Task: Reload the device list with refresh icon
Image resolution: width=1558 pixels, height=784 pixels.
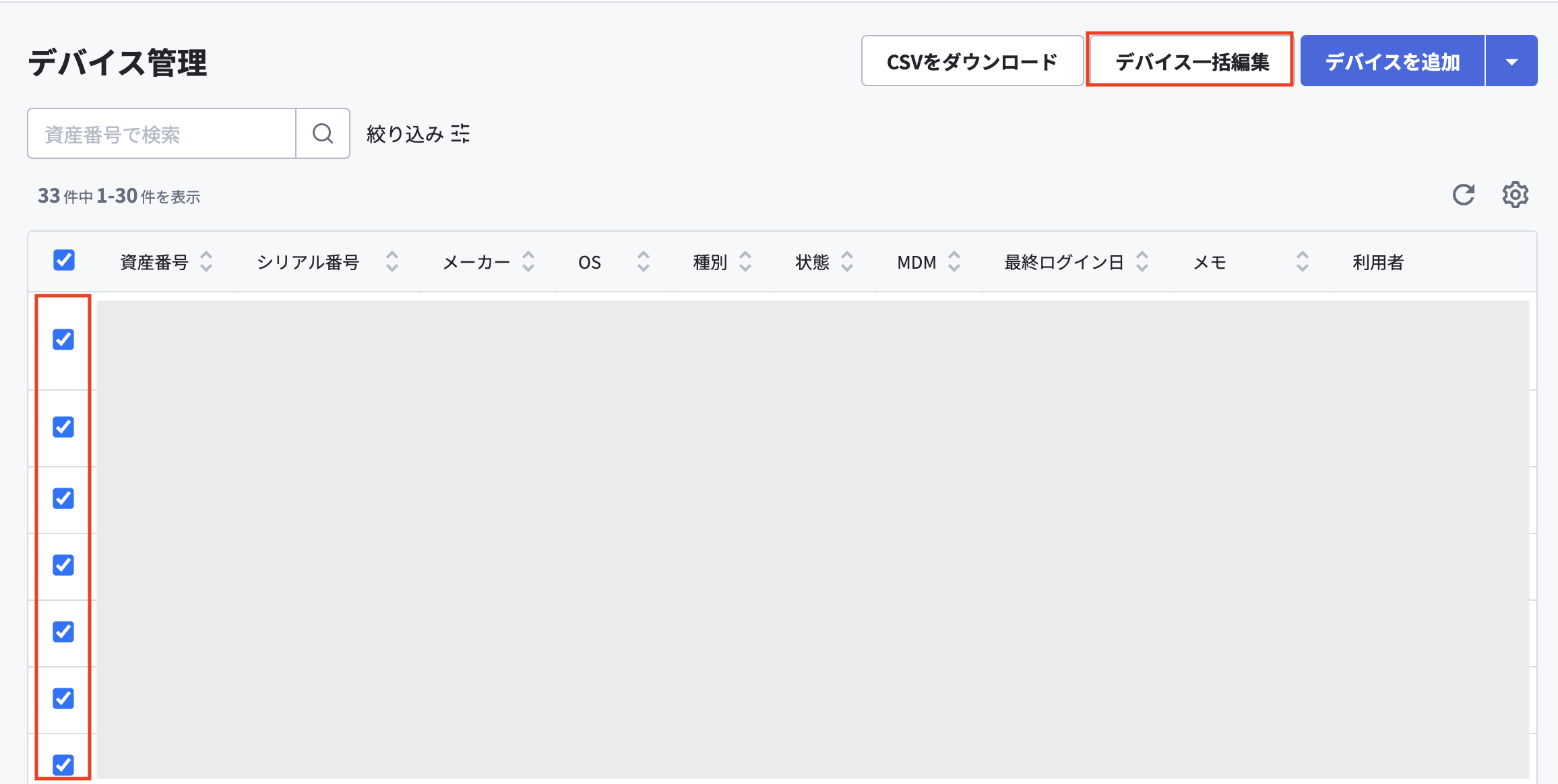Action: [x=1464, y=195]
